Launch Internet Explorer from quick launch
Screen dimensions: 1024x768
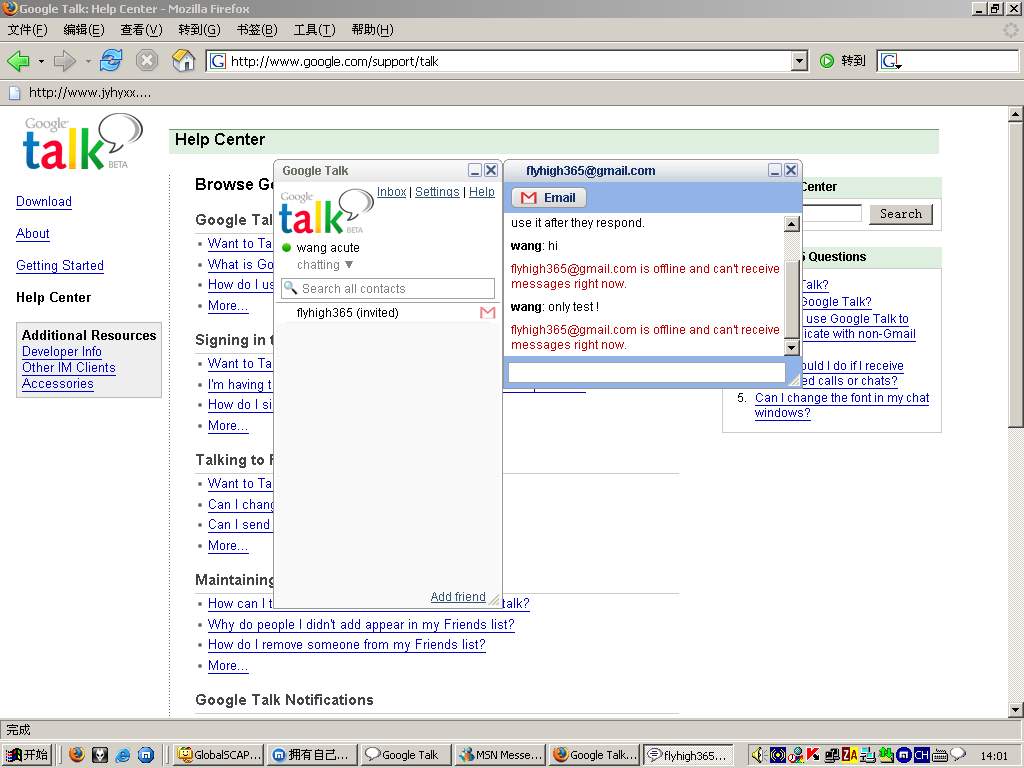coord(123,755)
